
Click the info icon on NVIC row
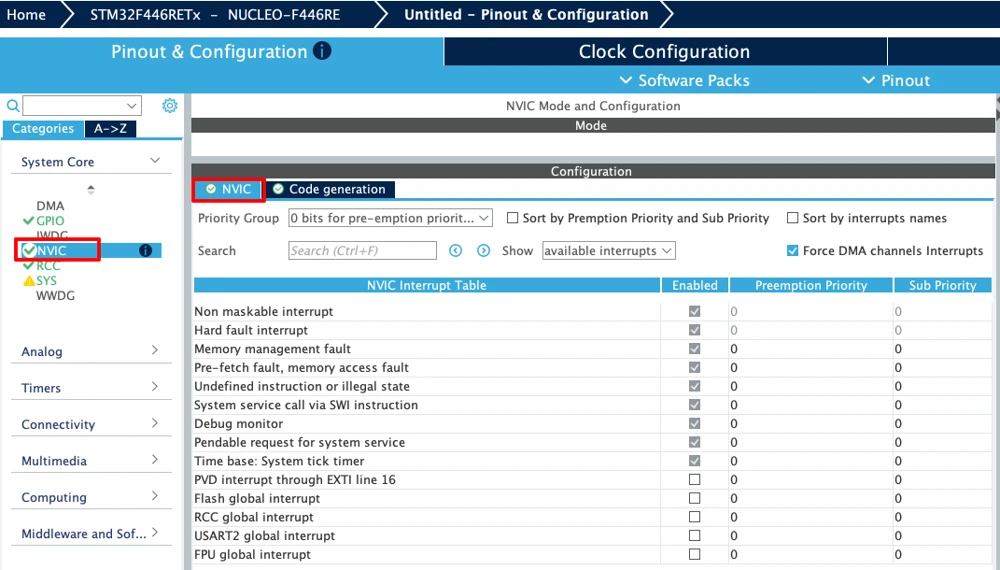click(145, 251)
